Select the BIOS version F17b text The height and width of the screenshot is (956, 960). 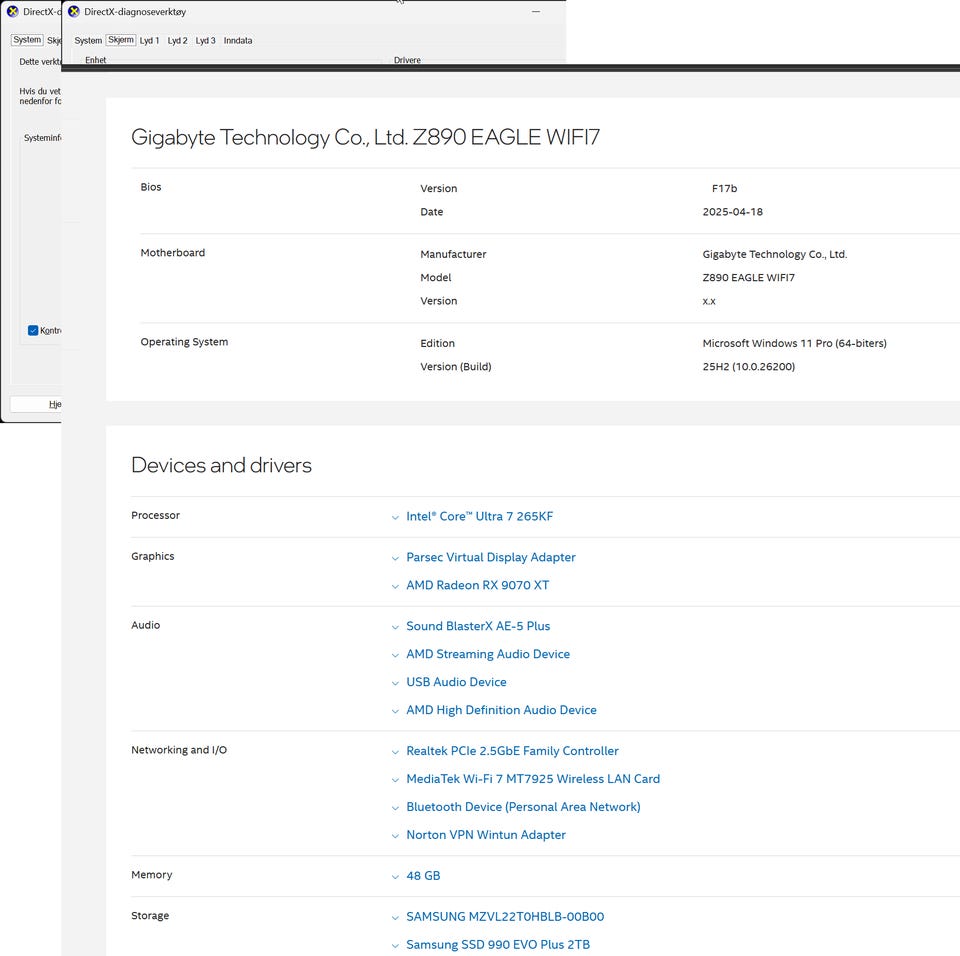click(x=724, y=189)
